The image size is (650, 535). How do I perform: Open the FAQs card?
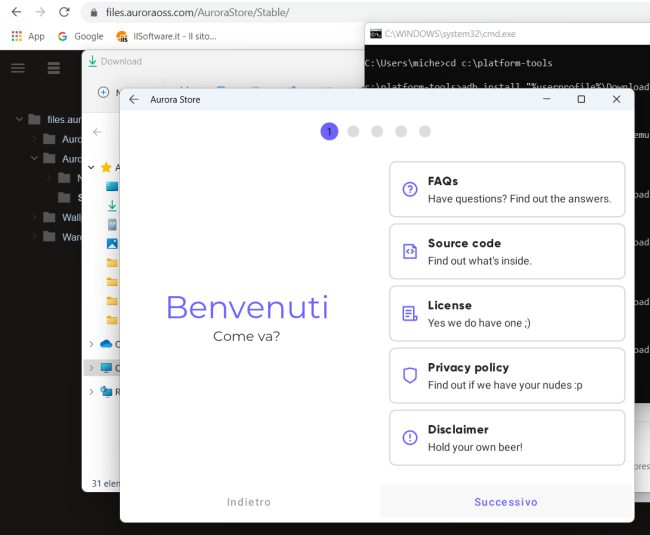[x=507, y=189]
